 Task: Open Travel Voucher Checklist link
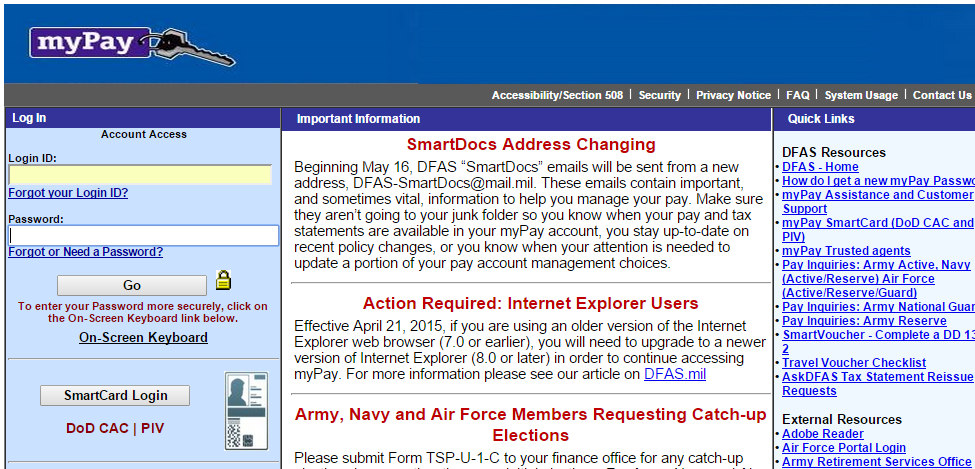tap(854, 363)
